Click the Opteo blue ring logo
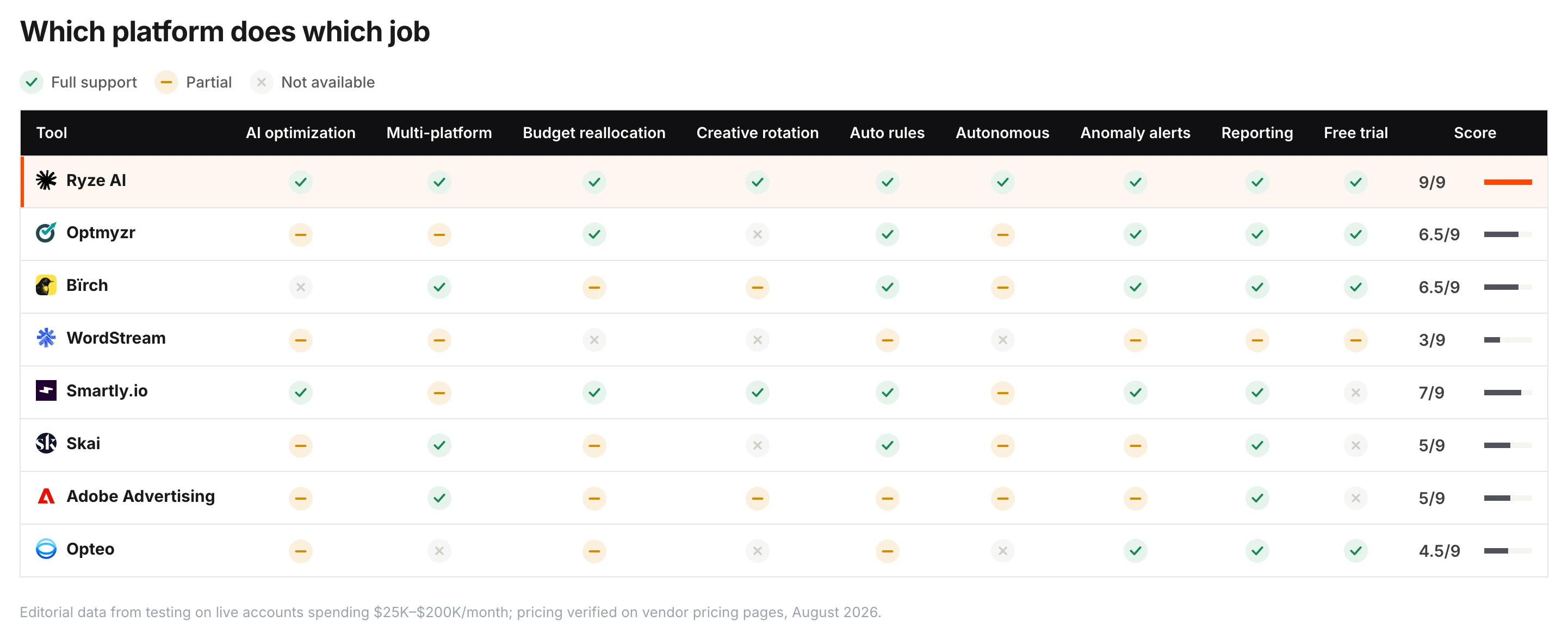1568x640 pixels. click(46, 549)
